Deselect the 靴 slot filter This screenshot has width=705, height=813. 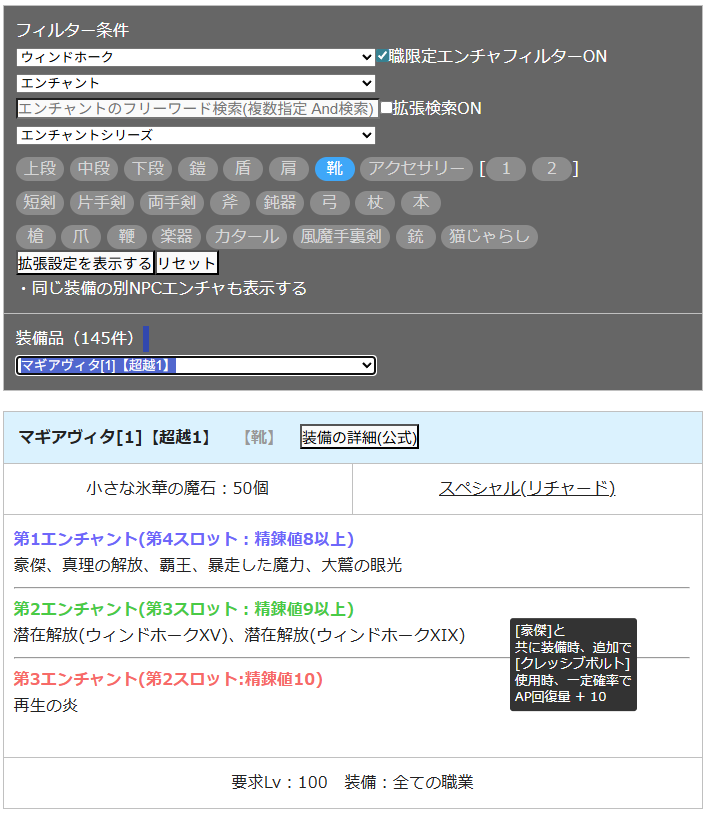[x=334, y=169]
